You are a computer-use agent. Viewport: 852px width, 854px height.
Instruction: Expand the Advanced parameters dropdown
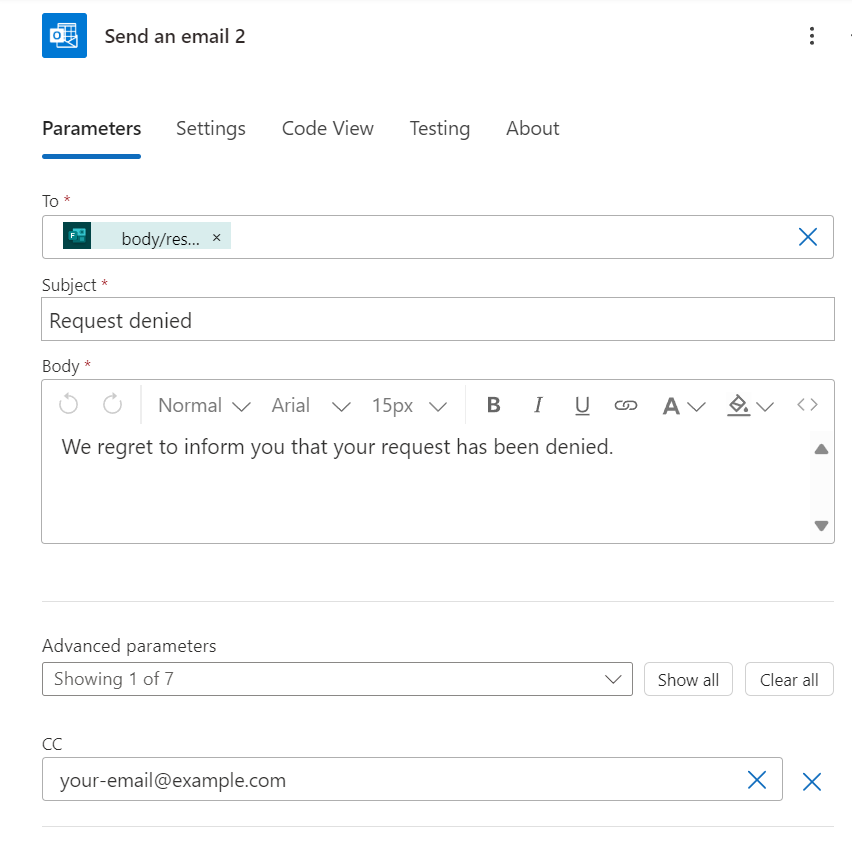click(x=613, y=679)
